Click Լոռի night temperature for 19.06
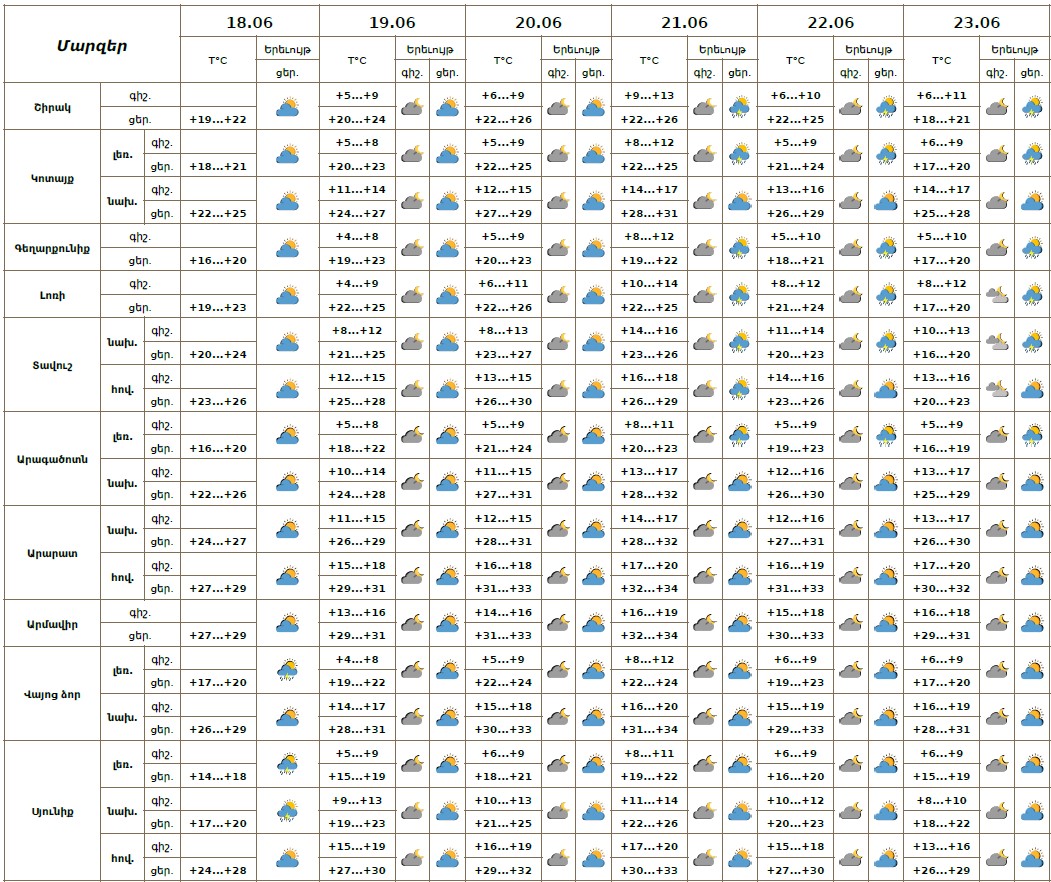This screenshot has width=1051, height=882. click(x=357, y=284)
